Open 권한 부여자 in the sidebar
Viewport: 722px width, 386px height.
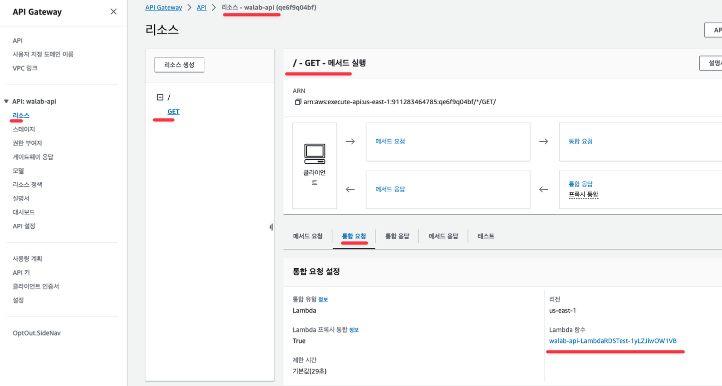pyautogui.click(x=27, y=143)
